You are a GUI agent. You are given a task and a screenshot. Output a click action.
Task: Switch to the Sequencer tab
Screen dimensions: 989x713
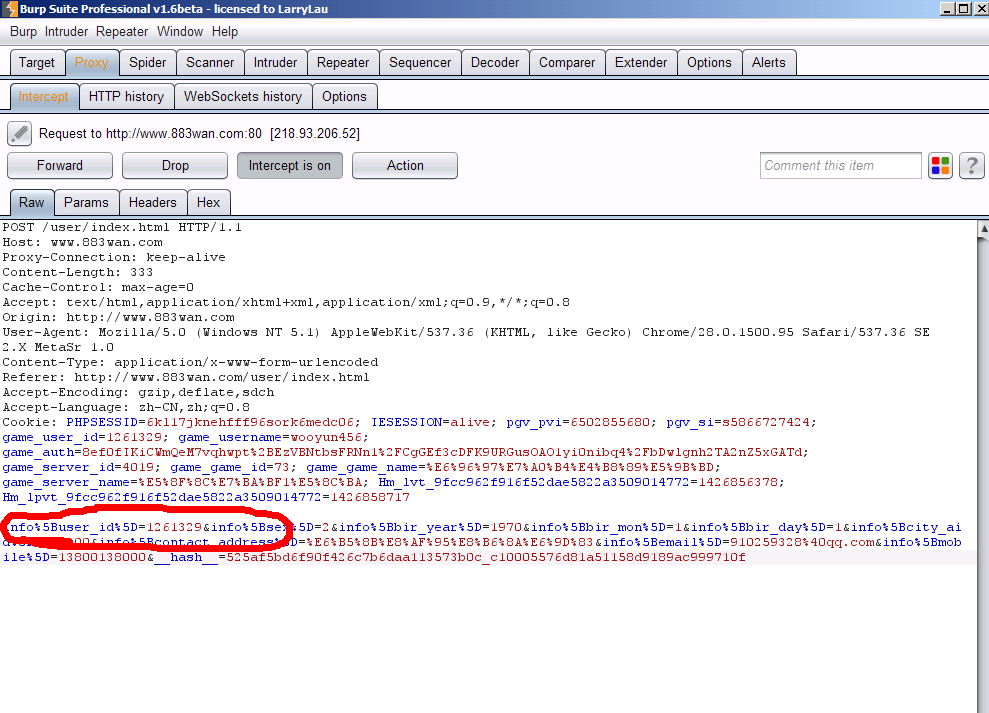tap(420, 62)
